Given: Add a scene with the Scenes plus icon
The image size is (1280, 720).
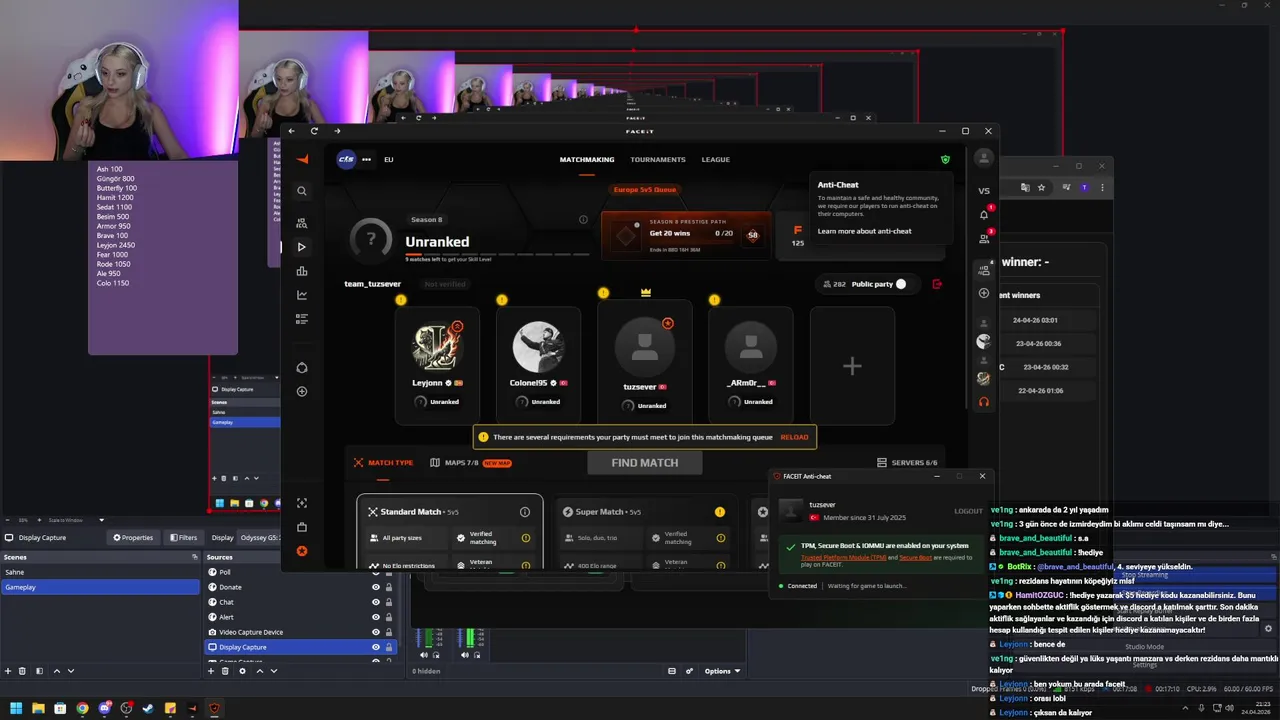Looking at the screenshot, I should point(9,671).
